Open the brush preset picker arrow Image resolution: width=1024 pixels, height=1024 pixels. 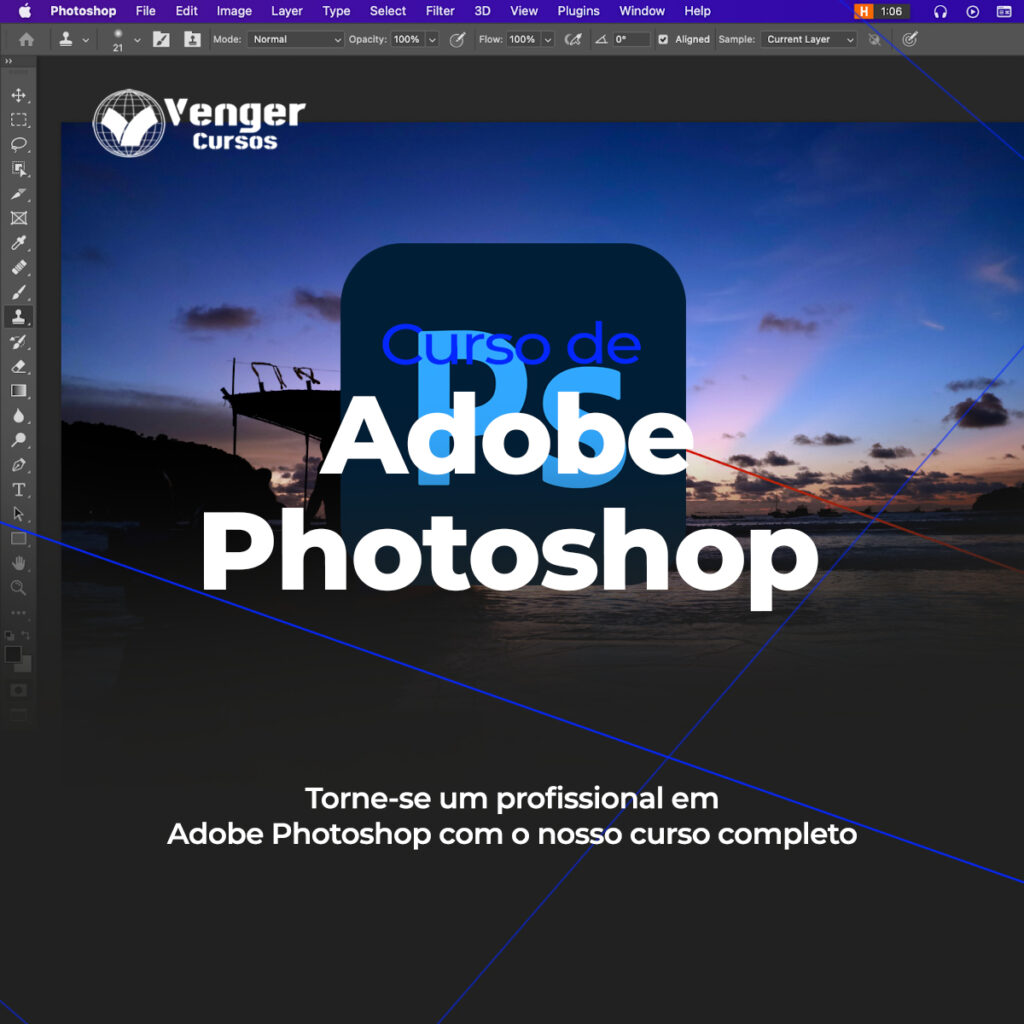[137, 40]
